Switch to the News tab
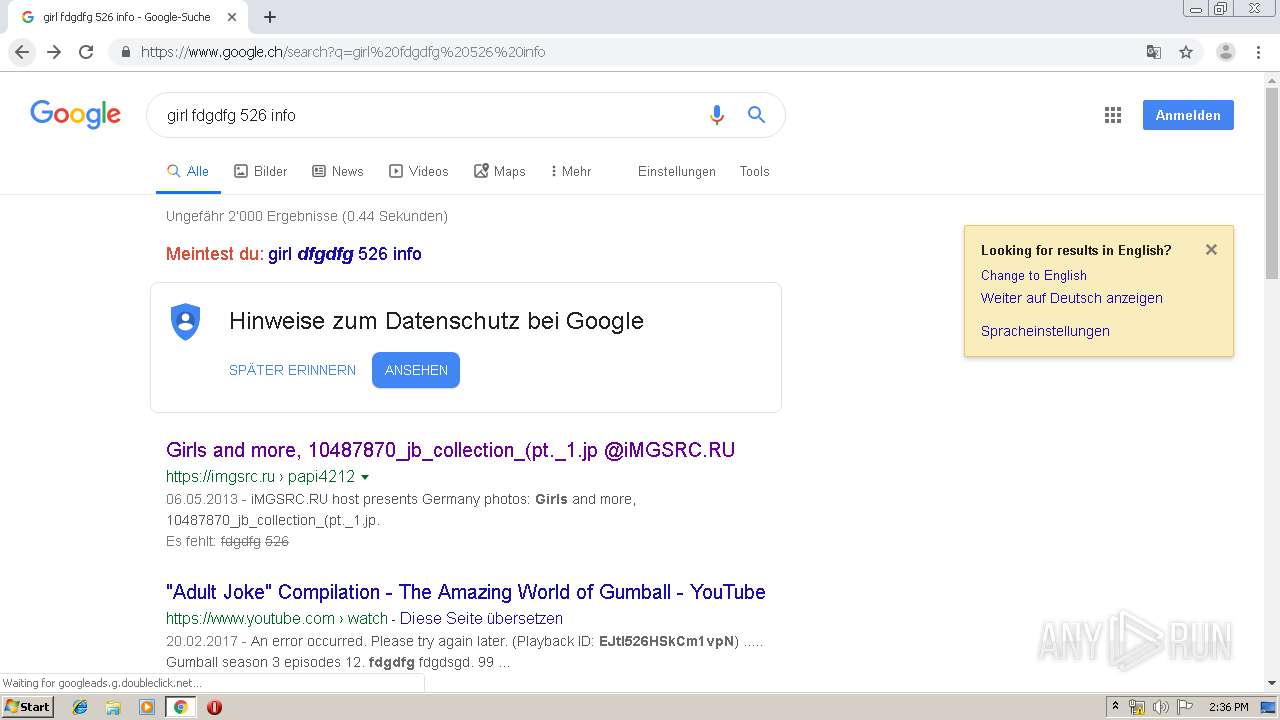The width and height of the screenshot is (1280, 720). pyautogui.click(x=337, y=171)
